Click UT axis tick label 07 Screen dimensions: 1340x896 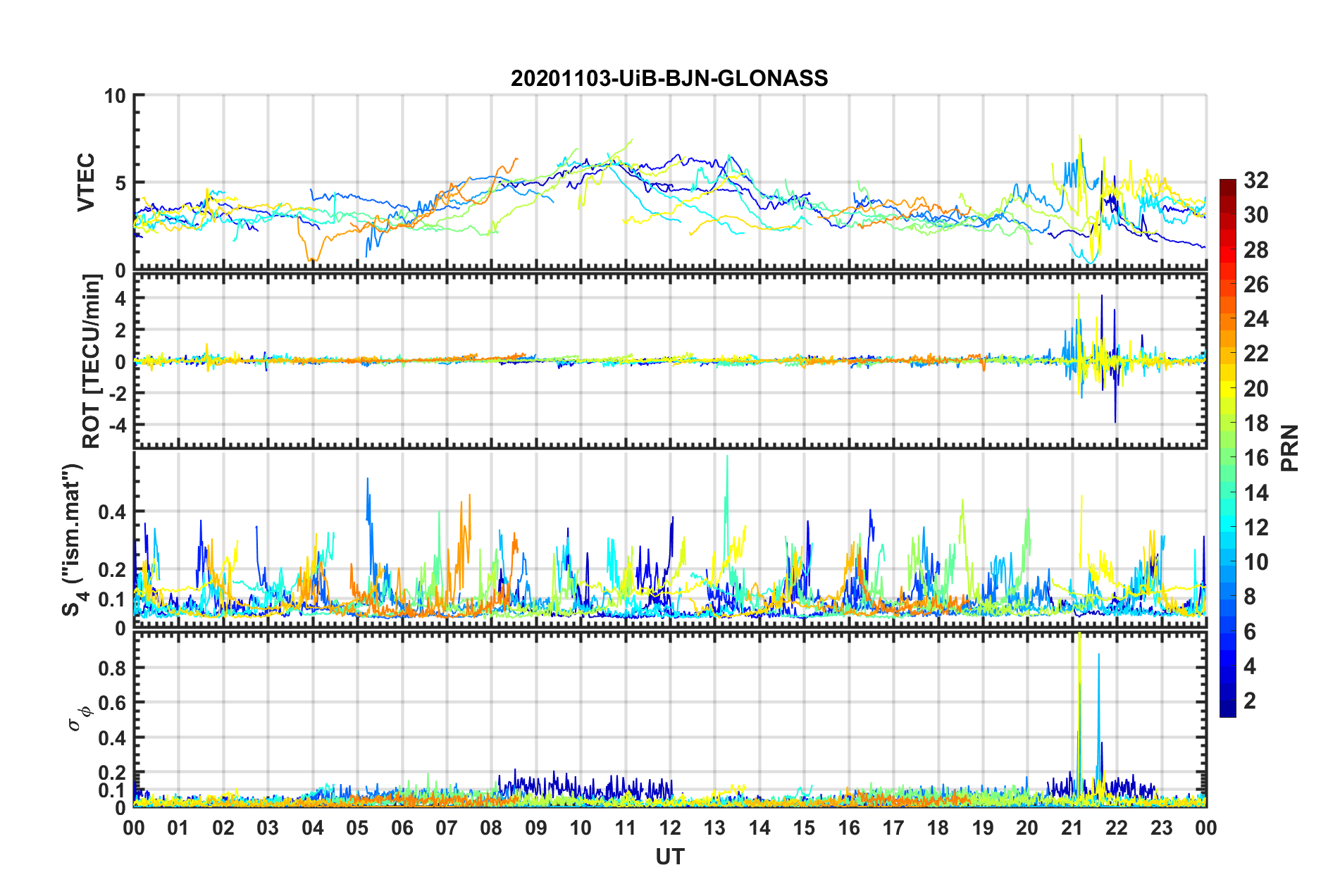click(x=447, y=828)
